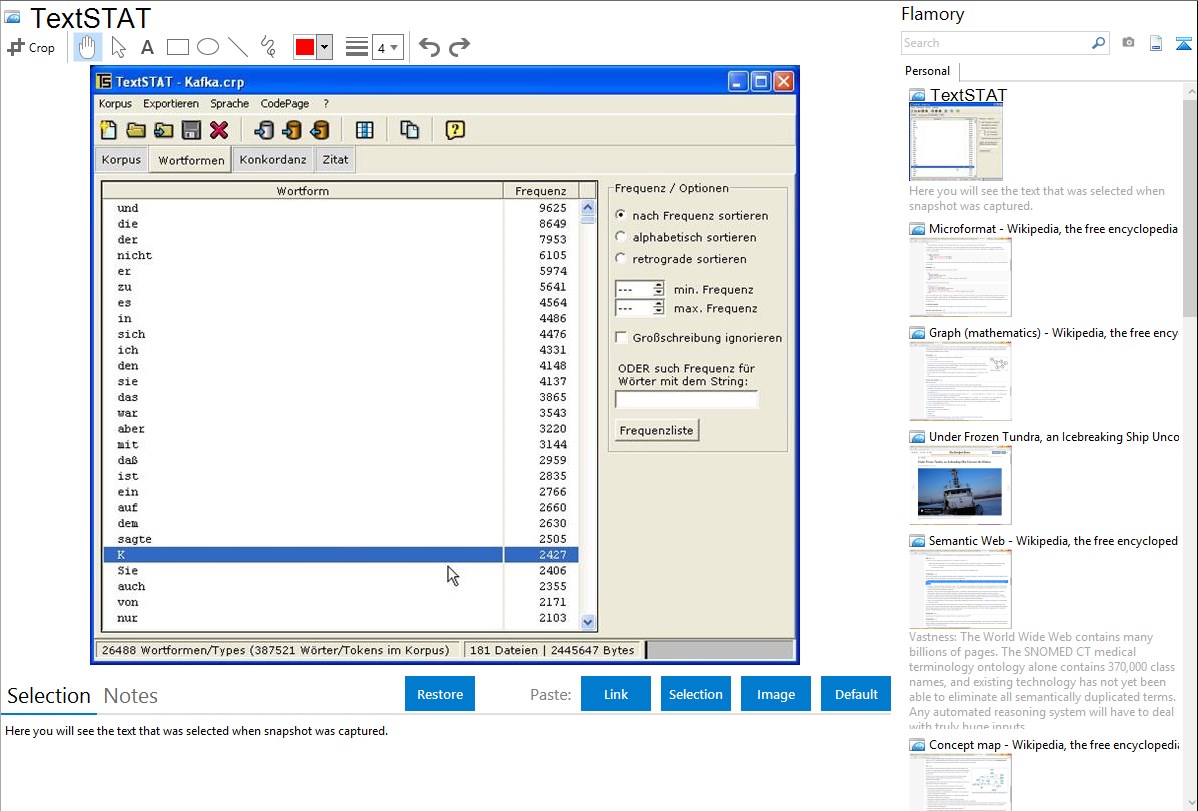This screenshot has width=1198, height=811.
Task: Select the rectangle shape tool
Action: click(178, 47)
